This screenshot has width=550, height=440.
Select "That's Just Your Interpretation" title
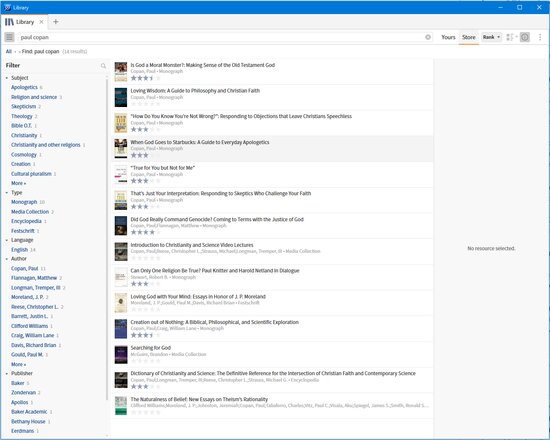[221, 193]
